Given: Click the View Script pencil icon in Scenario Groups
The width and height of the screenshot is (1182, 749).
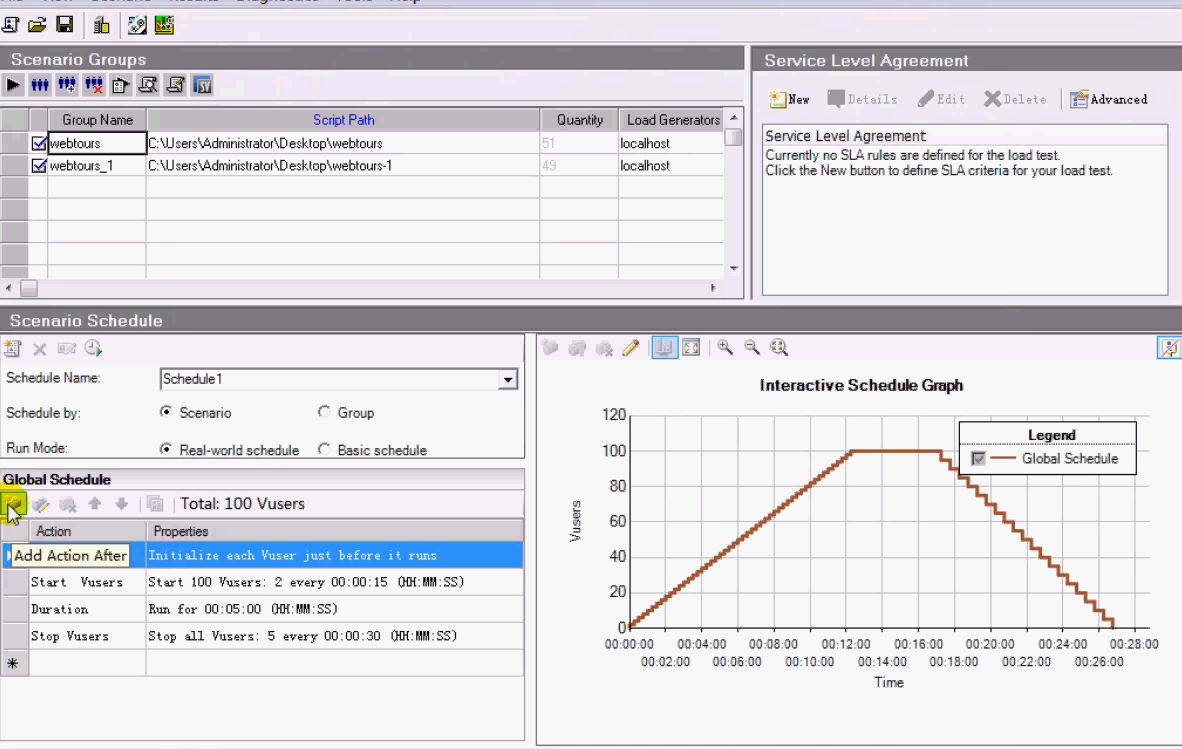Looking at the screenshot, I should click(x=175, y=84).
